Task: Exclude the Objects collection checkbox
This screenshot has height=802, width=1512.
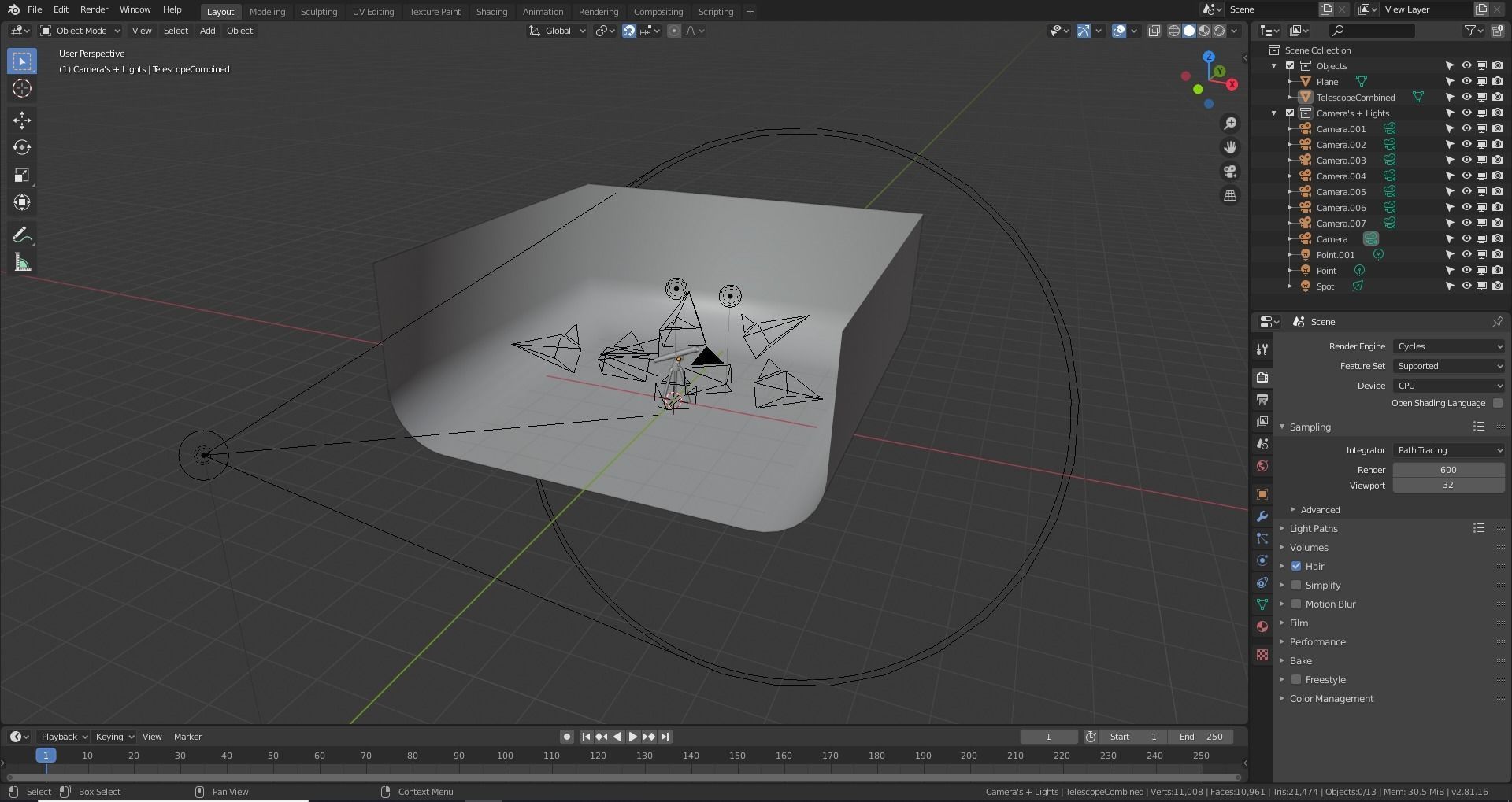Action: (1290, 66)
